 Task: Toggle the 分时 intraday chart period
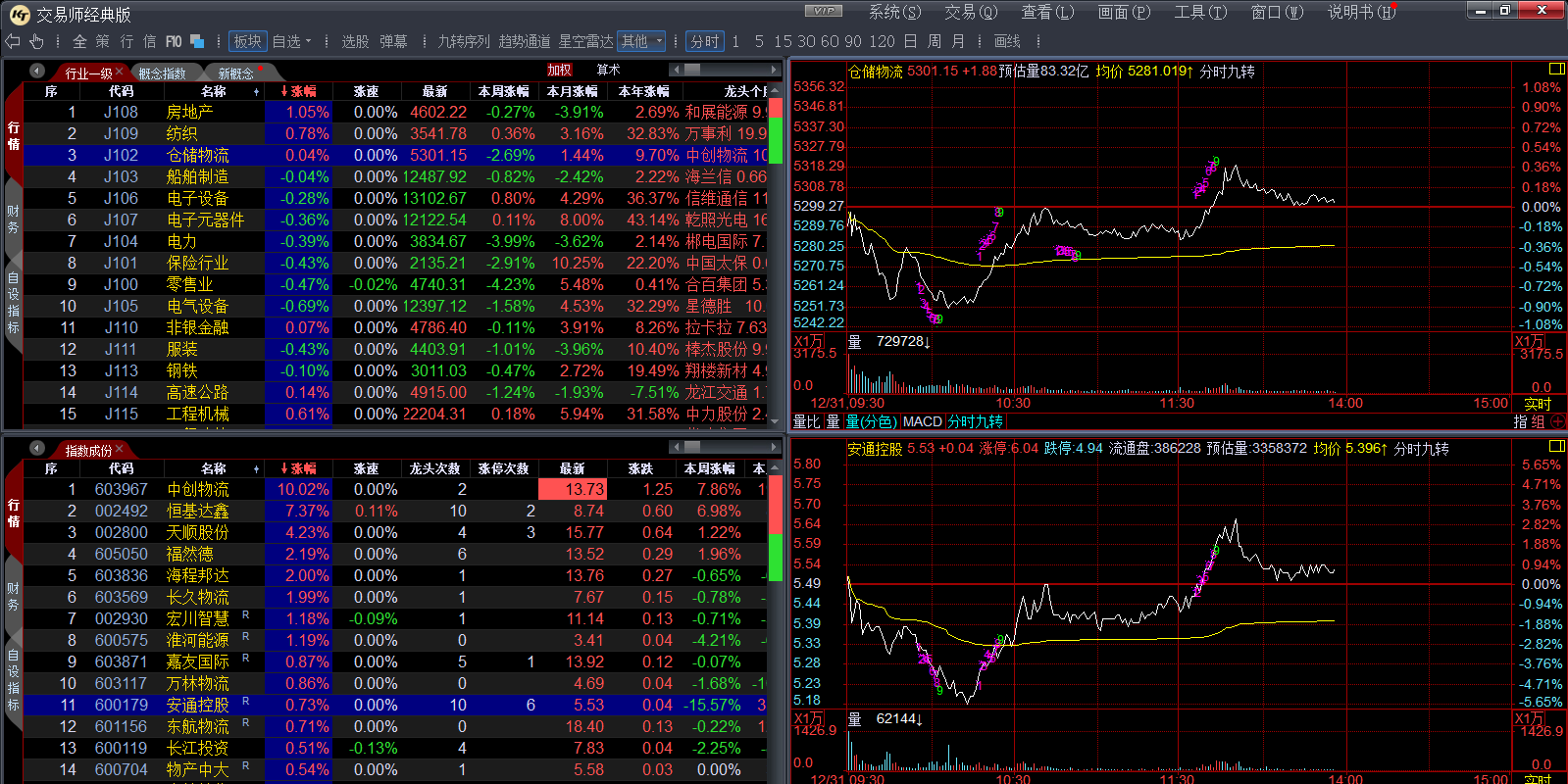tap(704, 41)
